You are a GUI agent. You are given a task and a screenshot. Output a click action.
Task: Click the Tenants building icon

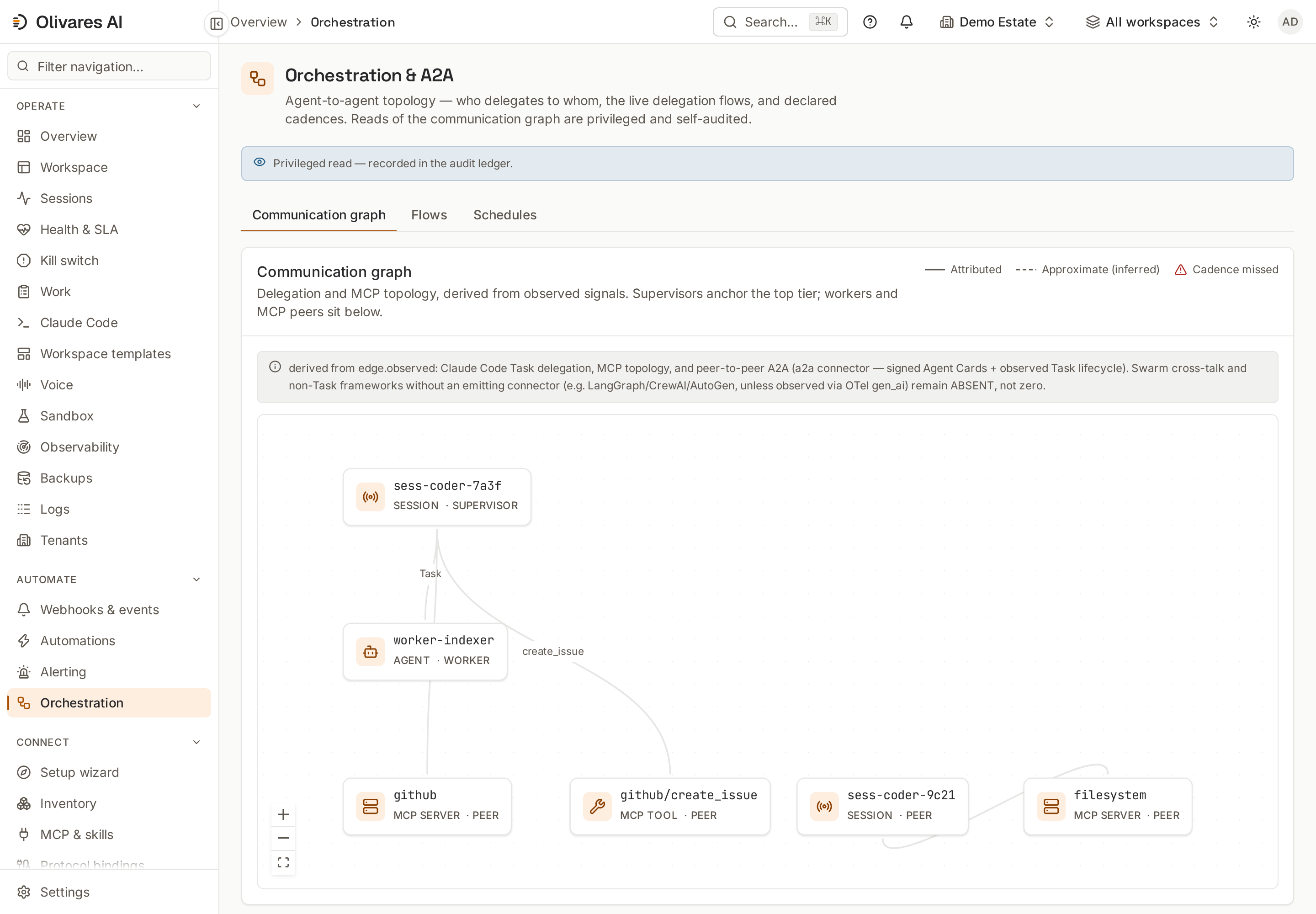[x=23, y=540]
